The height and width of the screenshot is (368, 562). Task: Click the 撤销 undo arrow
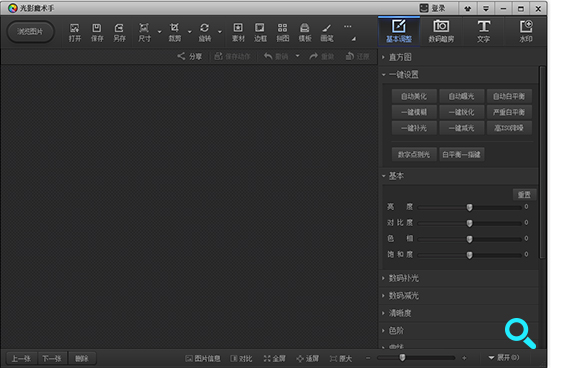point(268,56)
